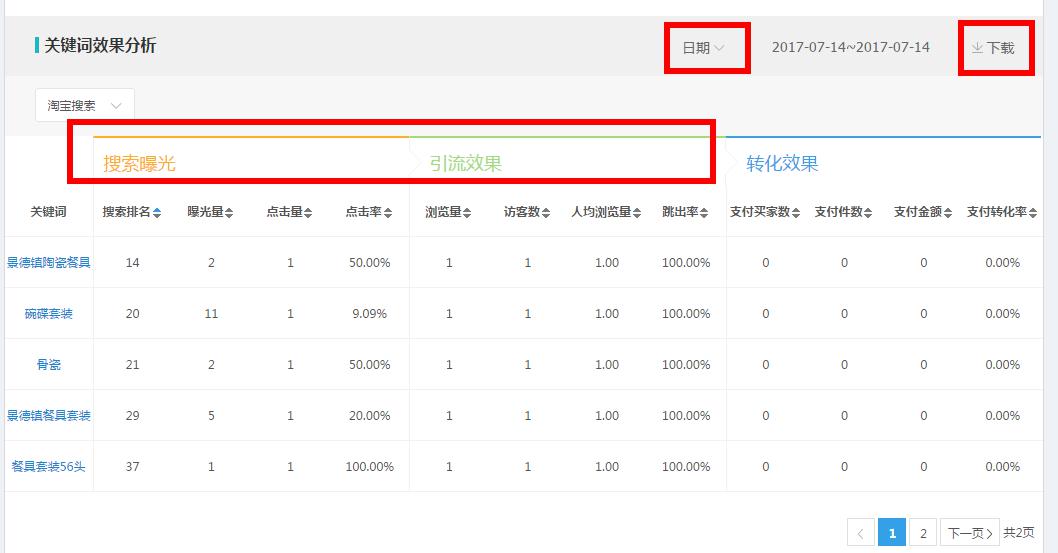This screenshot has width=1058, height=553.
Task: Sort by 搜索排名 column arrows
Action: point(157,213)
